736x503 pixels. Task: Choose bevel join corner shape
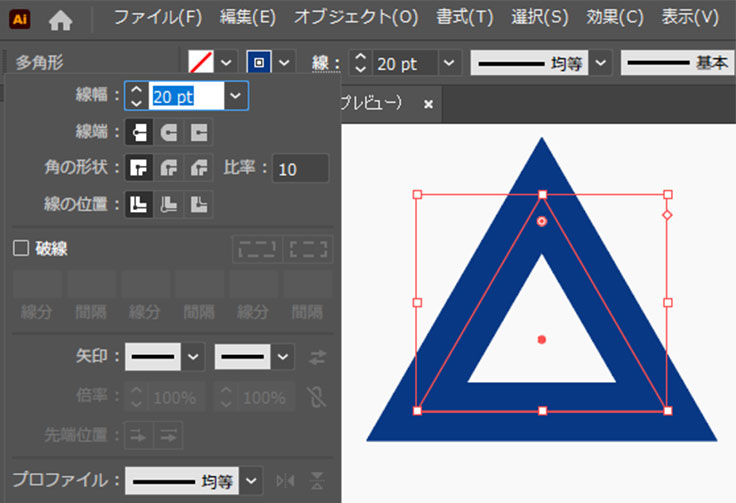click(x=200, y=168)
